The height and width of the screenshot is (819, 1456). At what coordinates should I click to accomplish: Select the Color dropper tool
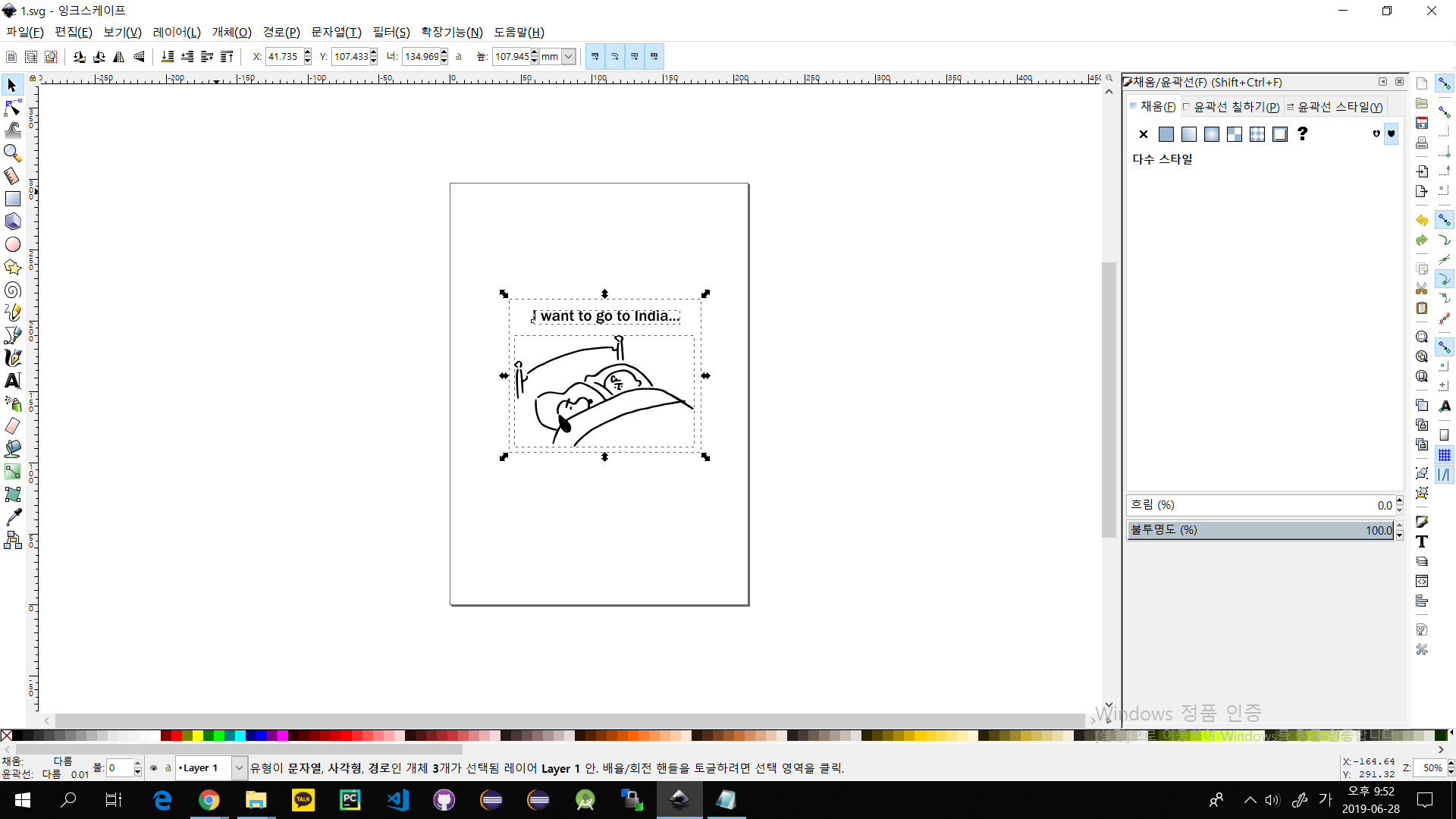(x=13, y=517)
